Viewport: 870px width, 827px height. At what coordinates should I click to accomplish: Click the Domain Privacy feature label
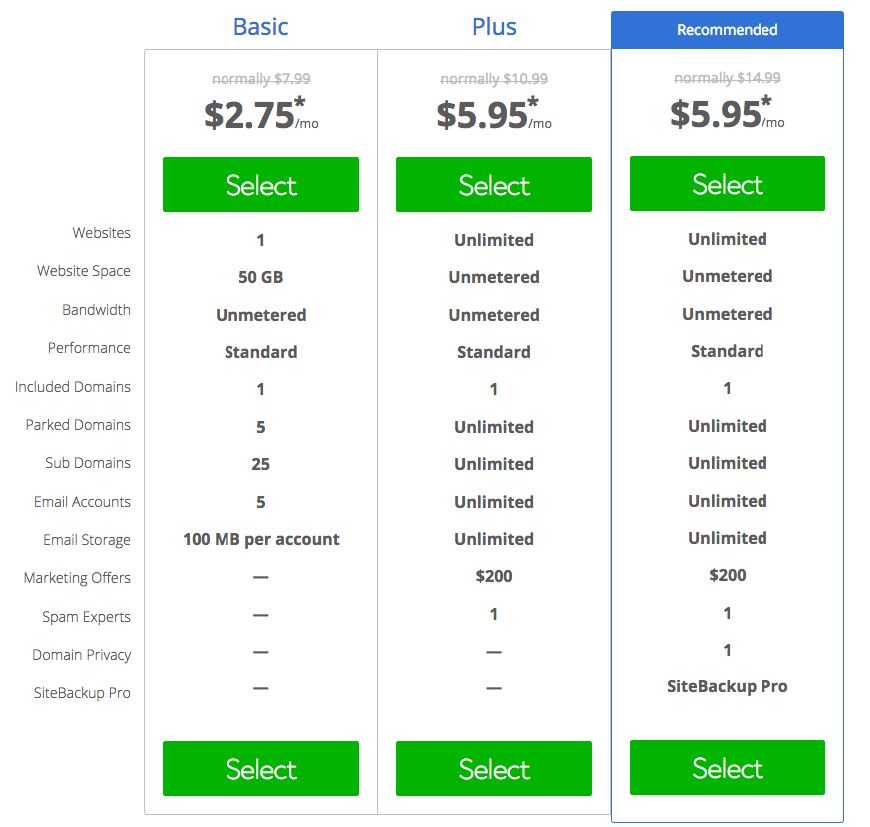tap(82, 655)
